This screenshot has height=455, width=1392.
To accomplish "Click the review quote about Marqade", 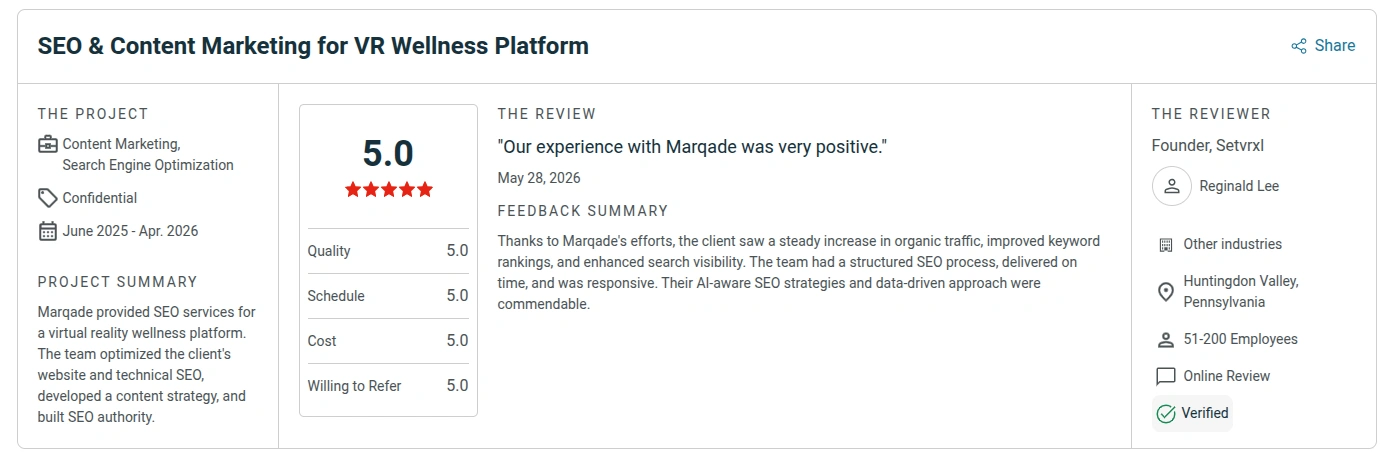I will 692,147.
